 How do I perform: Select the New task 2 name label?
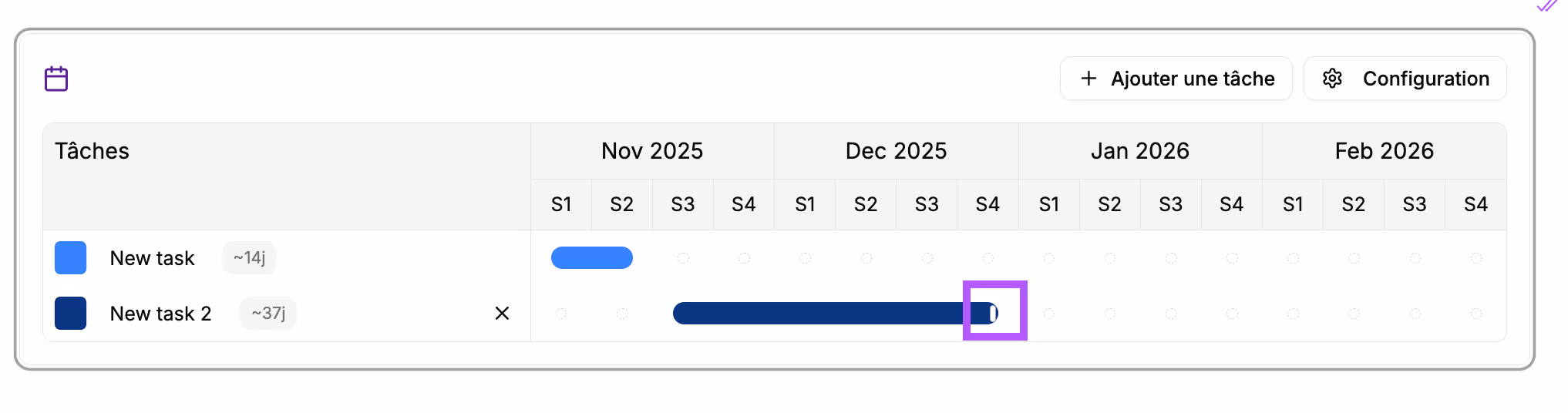coord(160,314)
